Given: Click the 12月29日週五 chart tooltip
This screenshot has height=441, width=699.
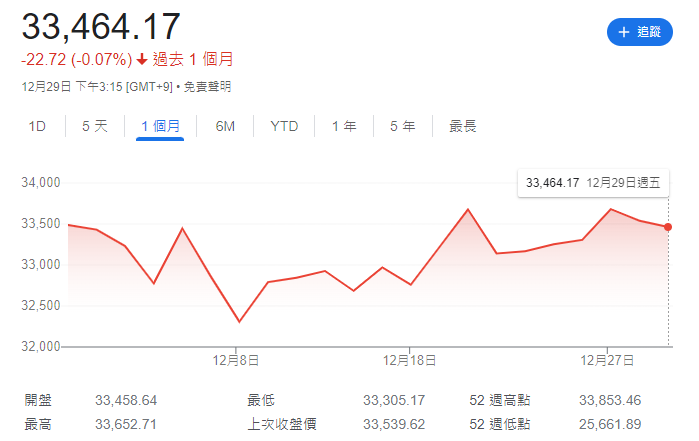Looking at the screenshot, I should tap(592, 182).
